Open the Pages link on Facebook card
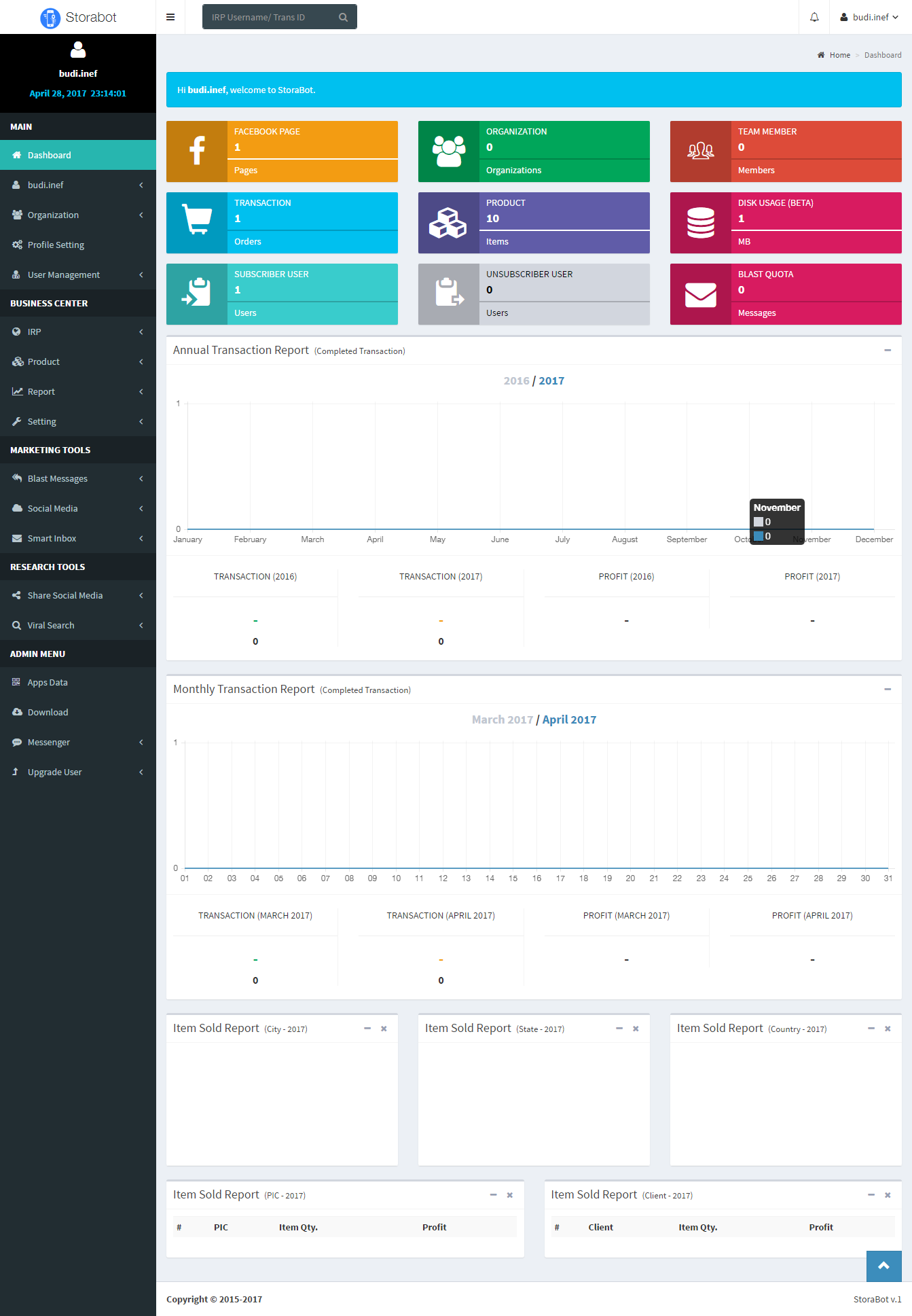 pos(246,171)
